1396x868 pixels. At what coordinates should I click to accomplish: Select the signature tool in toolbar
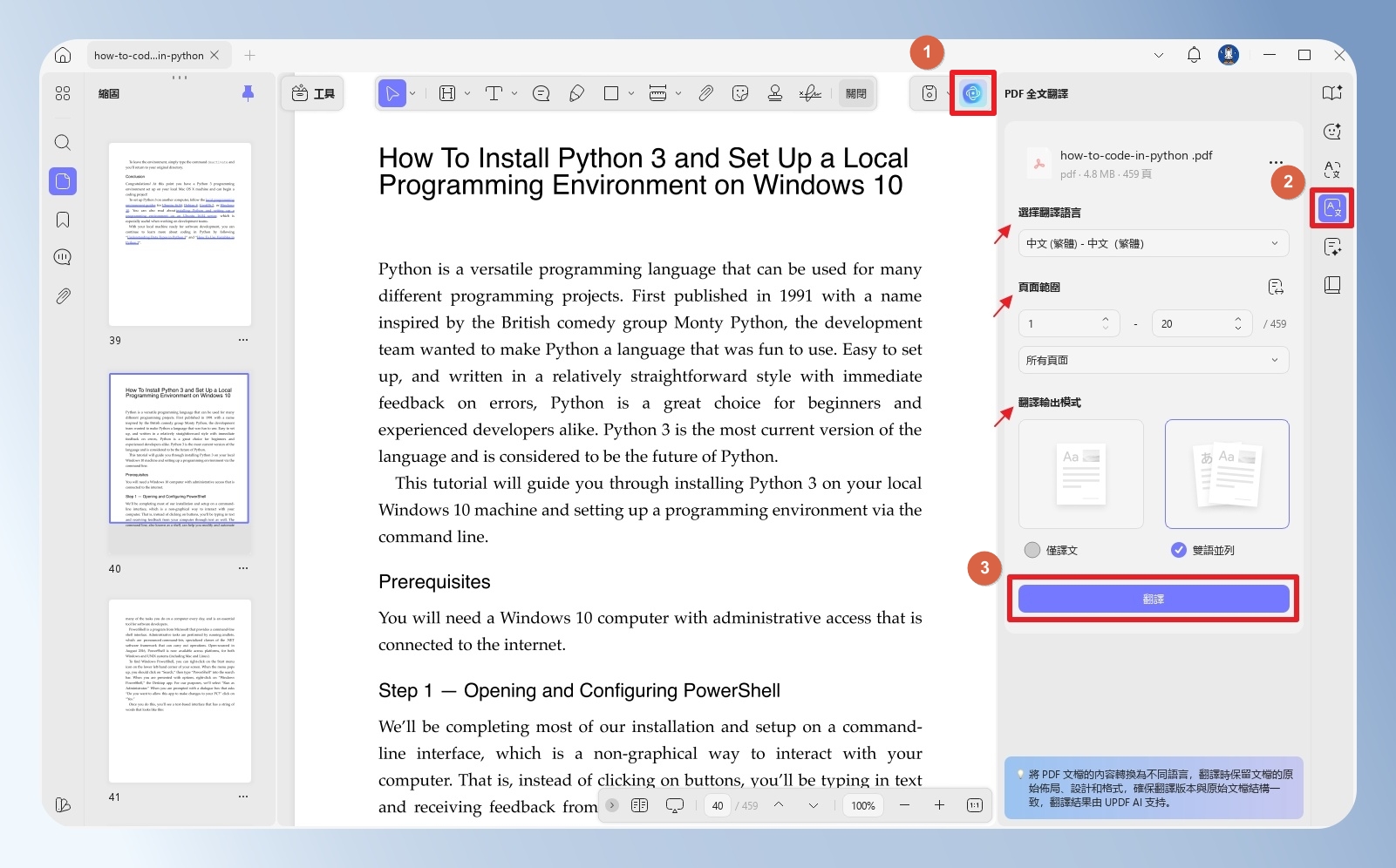(x=810, y=93)
